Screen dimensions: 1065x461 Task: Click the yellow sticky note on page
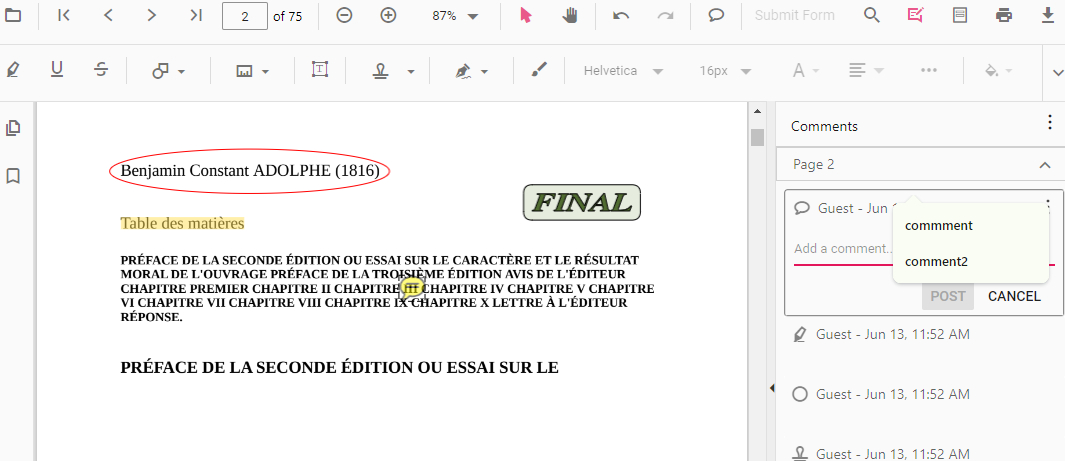click(411, 288)
